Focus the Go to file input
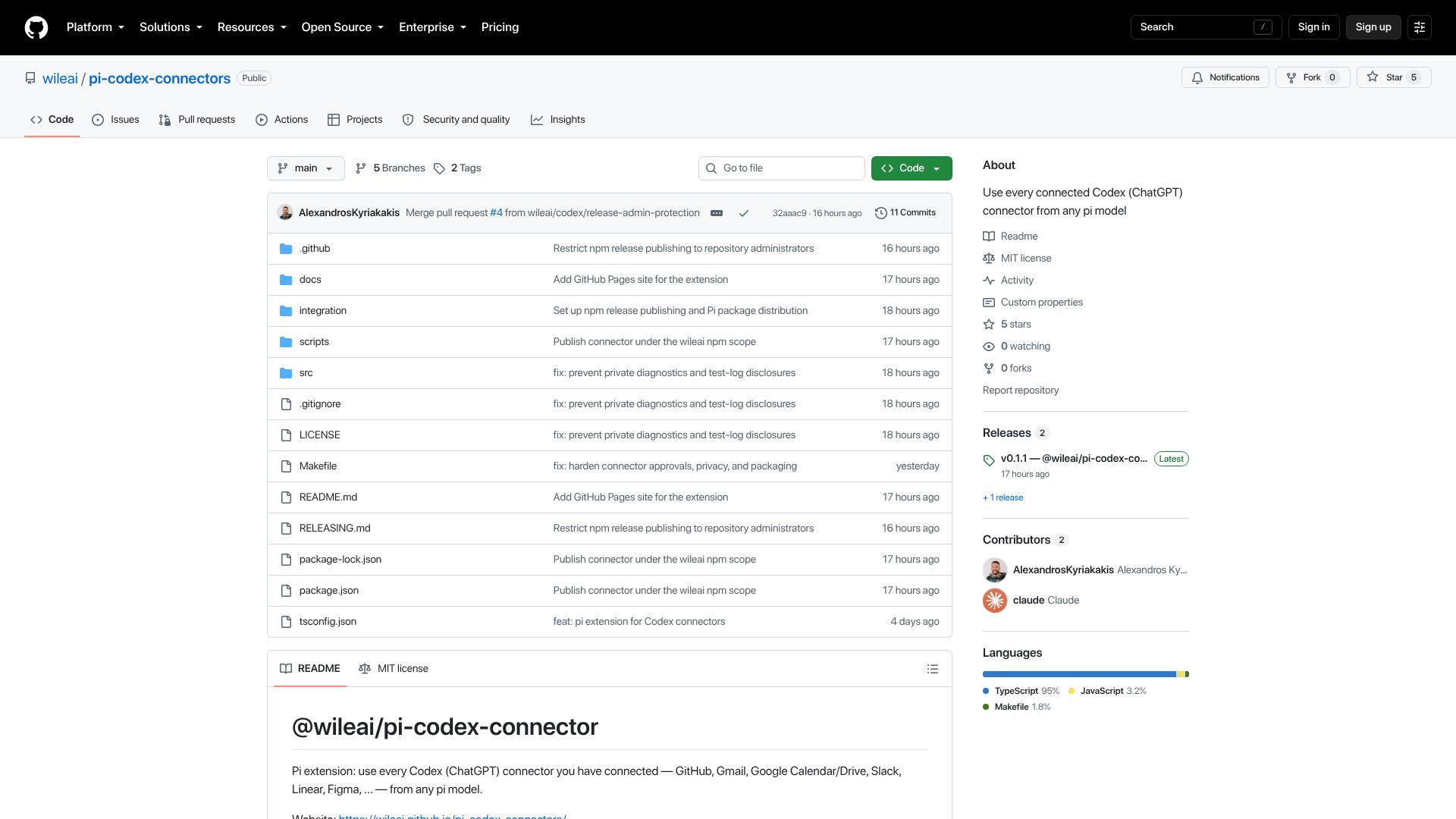1456x819 pixels. click(x=781, y=168)
